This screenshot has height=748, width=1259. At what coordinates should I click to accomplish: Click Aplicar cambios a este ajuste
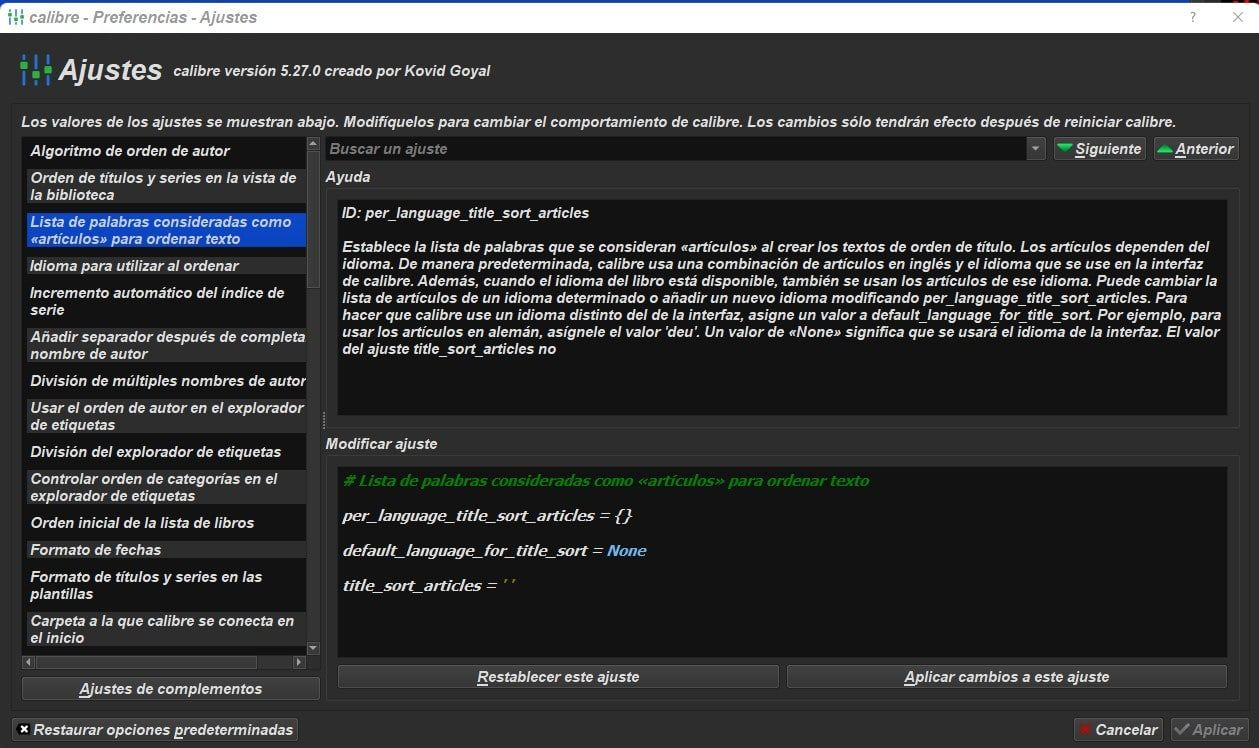click(1007, 677)
